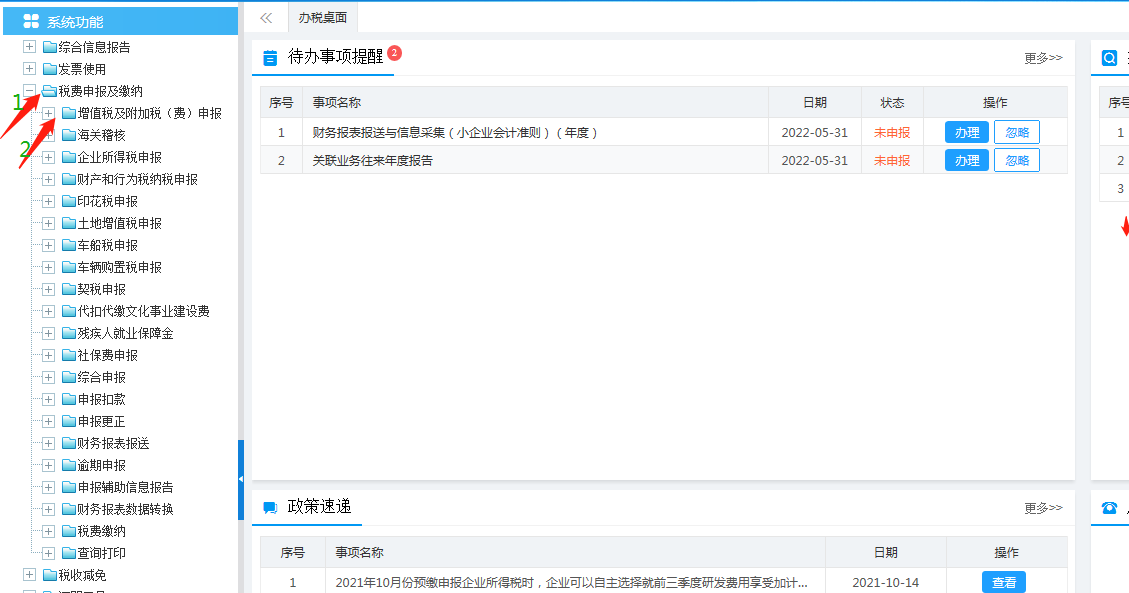Click the double-chevron sidebar collapse icon
Viewport: 1129px width, 593px height.
[266, 18]
